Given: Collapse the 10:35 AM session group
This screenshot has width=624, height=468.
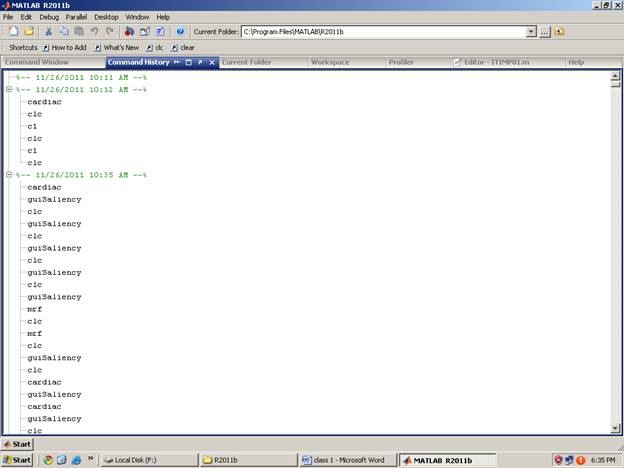Looking at the screenshot, I should coord(9,175).
